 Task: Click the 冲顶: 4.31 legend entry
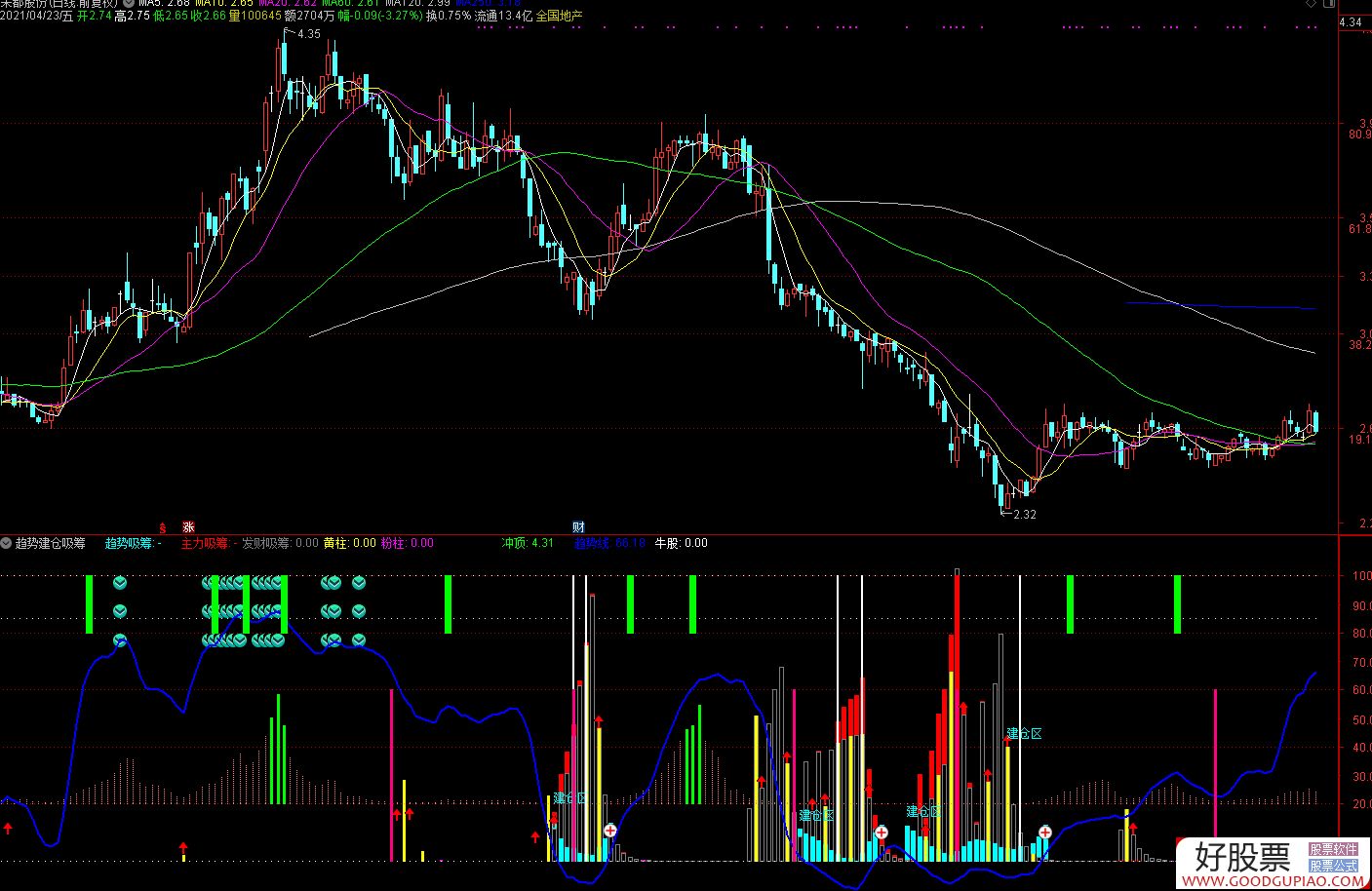point(528,543)
